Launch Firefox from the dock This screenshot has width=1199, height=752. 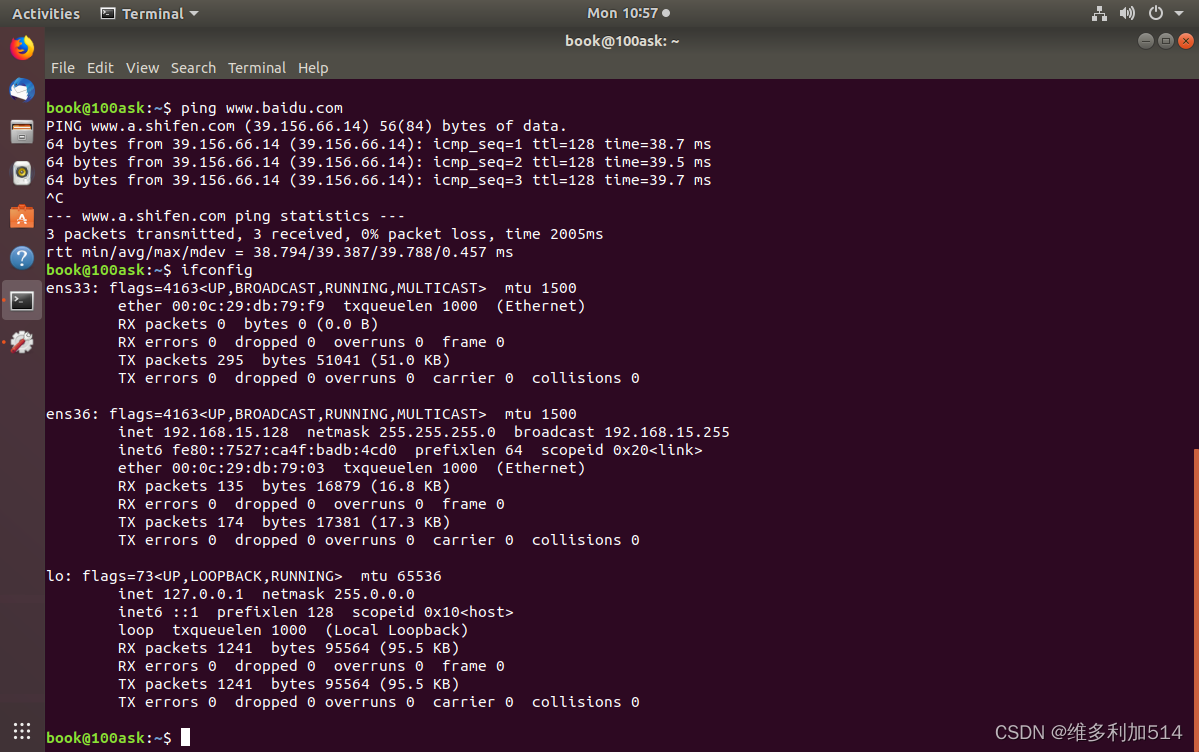21,46
